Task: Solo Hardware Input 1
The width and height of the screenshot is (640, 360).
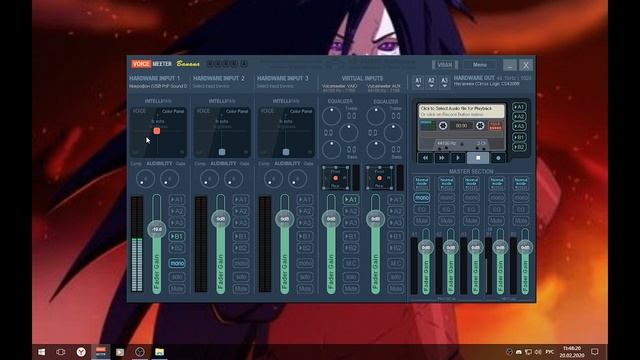Action: (x=177, y=277)
